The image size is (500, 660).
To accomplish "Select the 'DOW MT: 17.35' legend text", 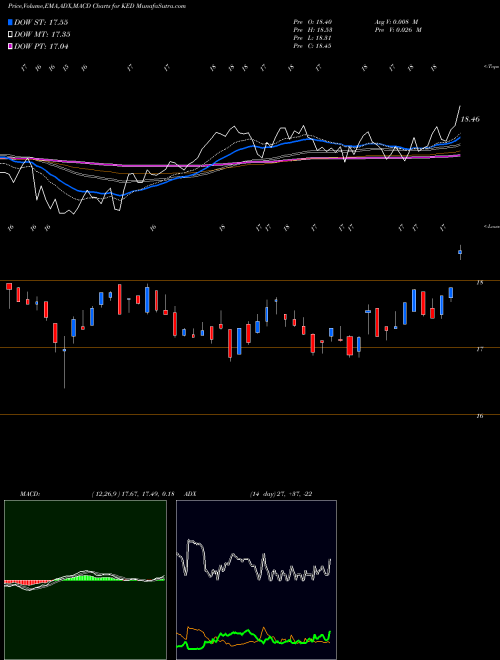I will (x=42, y=35).
